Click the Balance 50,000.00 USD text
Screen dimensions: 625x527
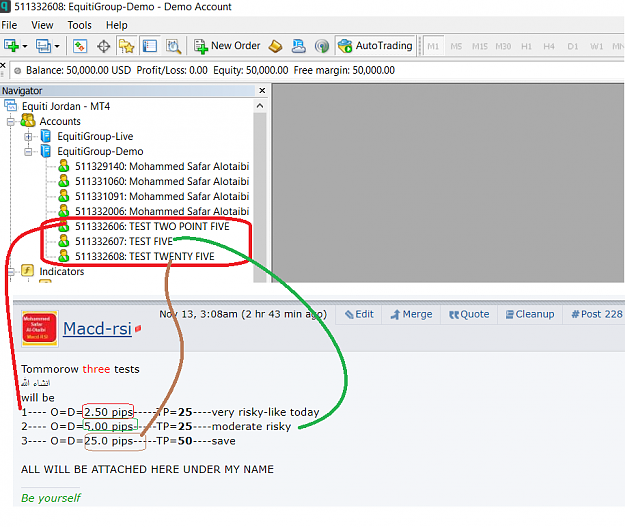(x=79, y=71)
